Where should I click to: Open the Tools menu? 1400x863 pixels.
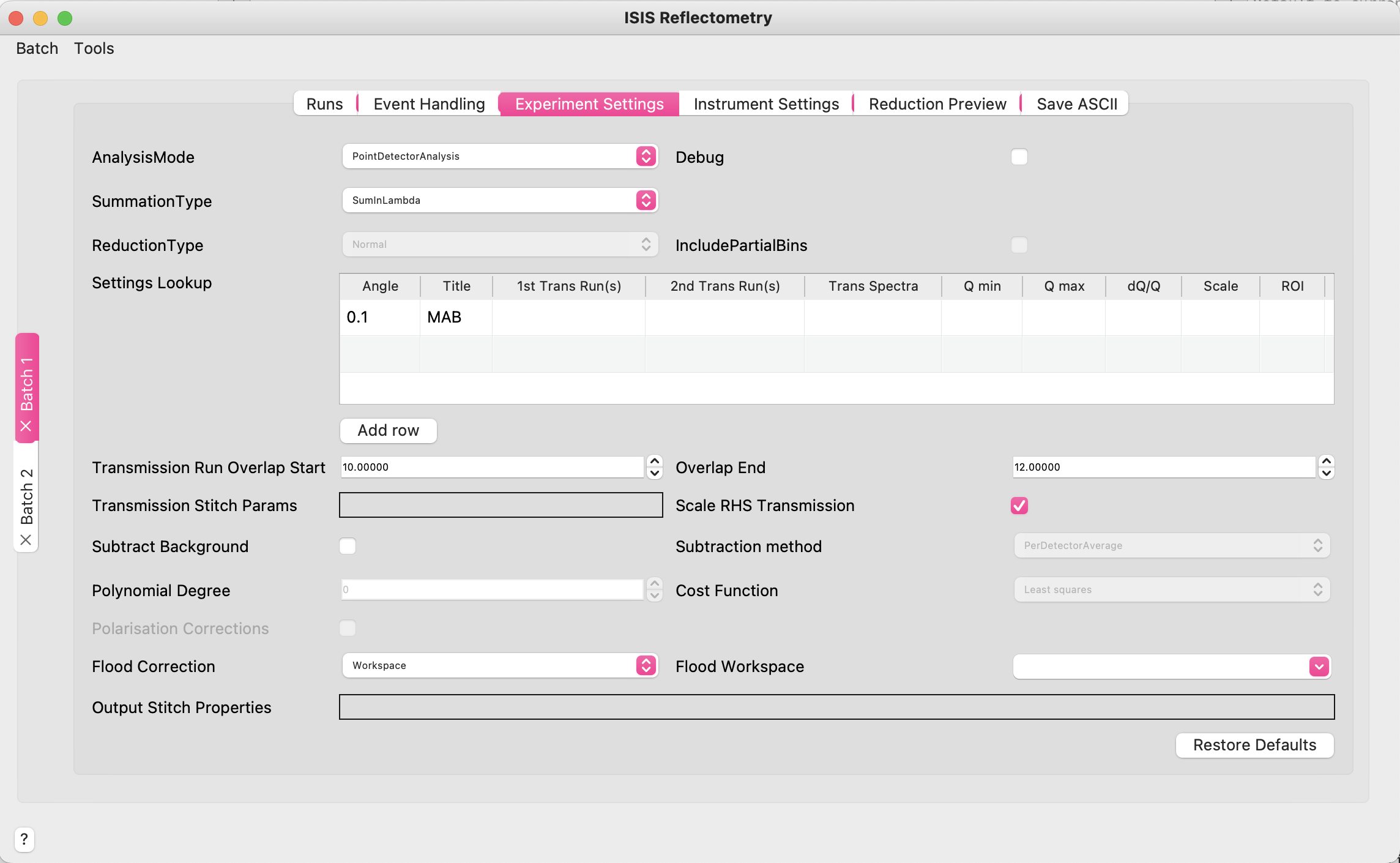[x=94, y=48]
